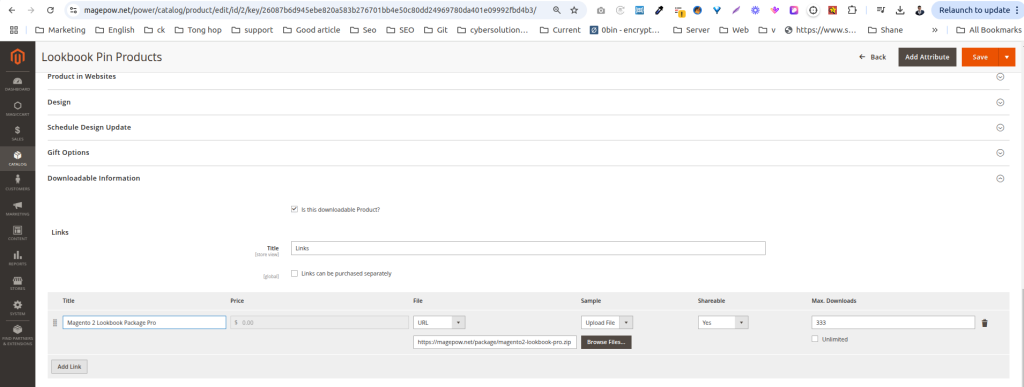1024x387 pixels.
Task: Open browser downloads tray
Action: [901, 10]
